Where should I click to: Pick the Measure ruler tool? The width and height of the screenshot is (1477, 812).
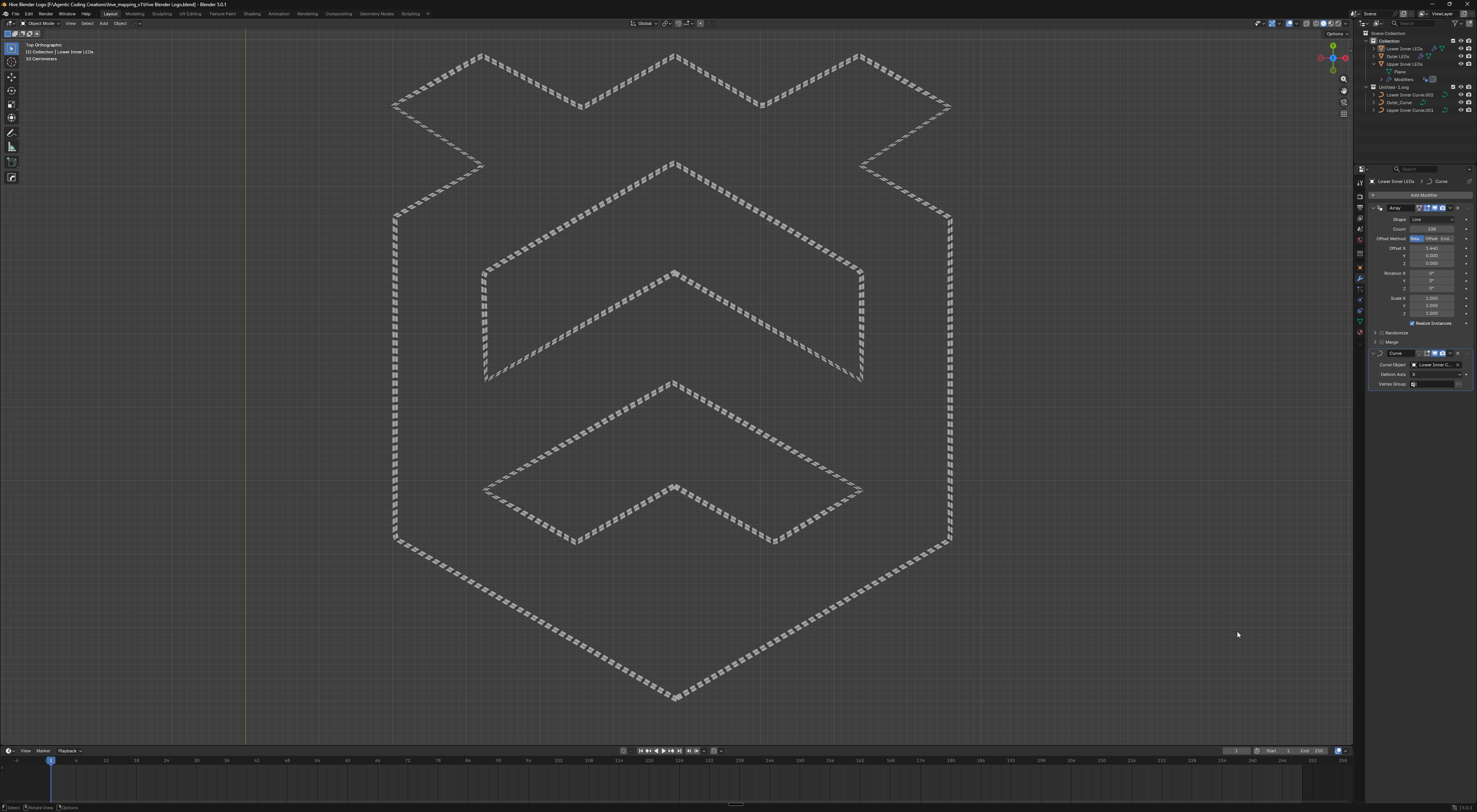(12, 147)
